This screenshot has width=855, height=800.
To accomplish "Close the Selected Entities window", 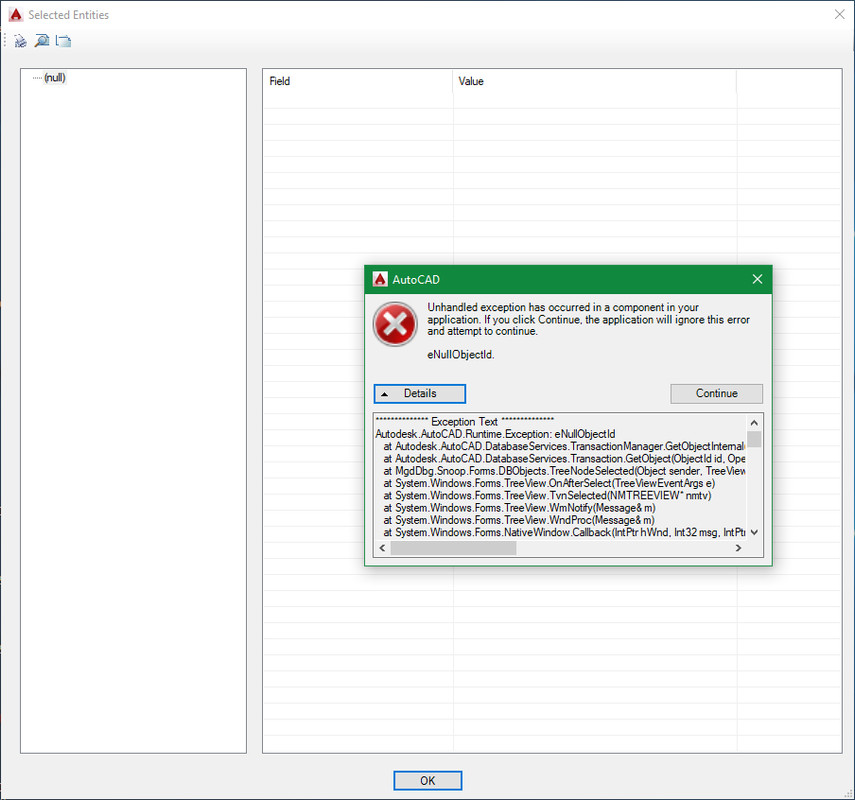I will point(840,15).
